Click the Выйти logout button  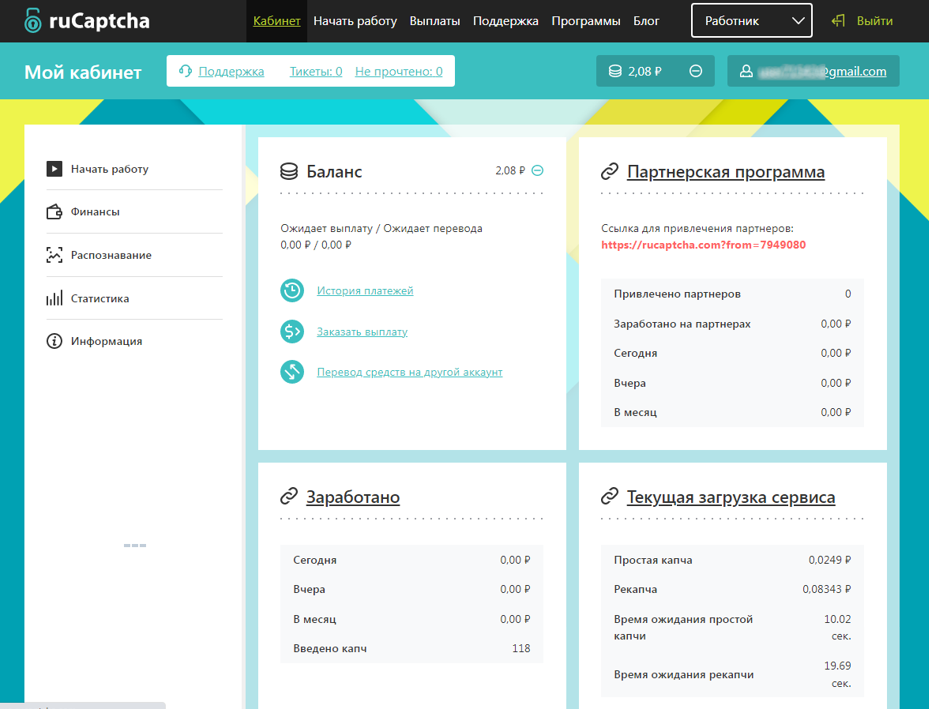click(862, 21)
